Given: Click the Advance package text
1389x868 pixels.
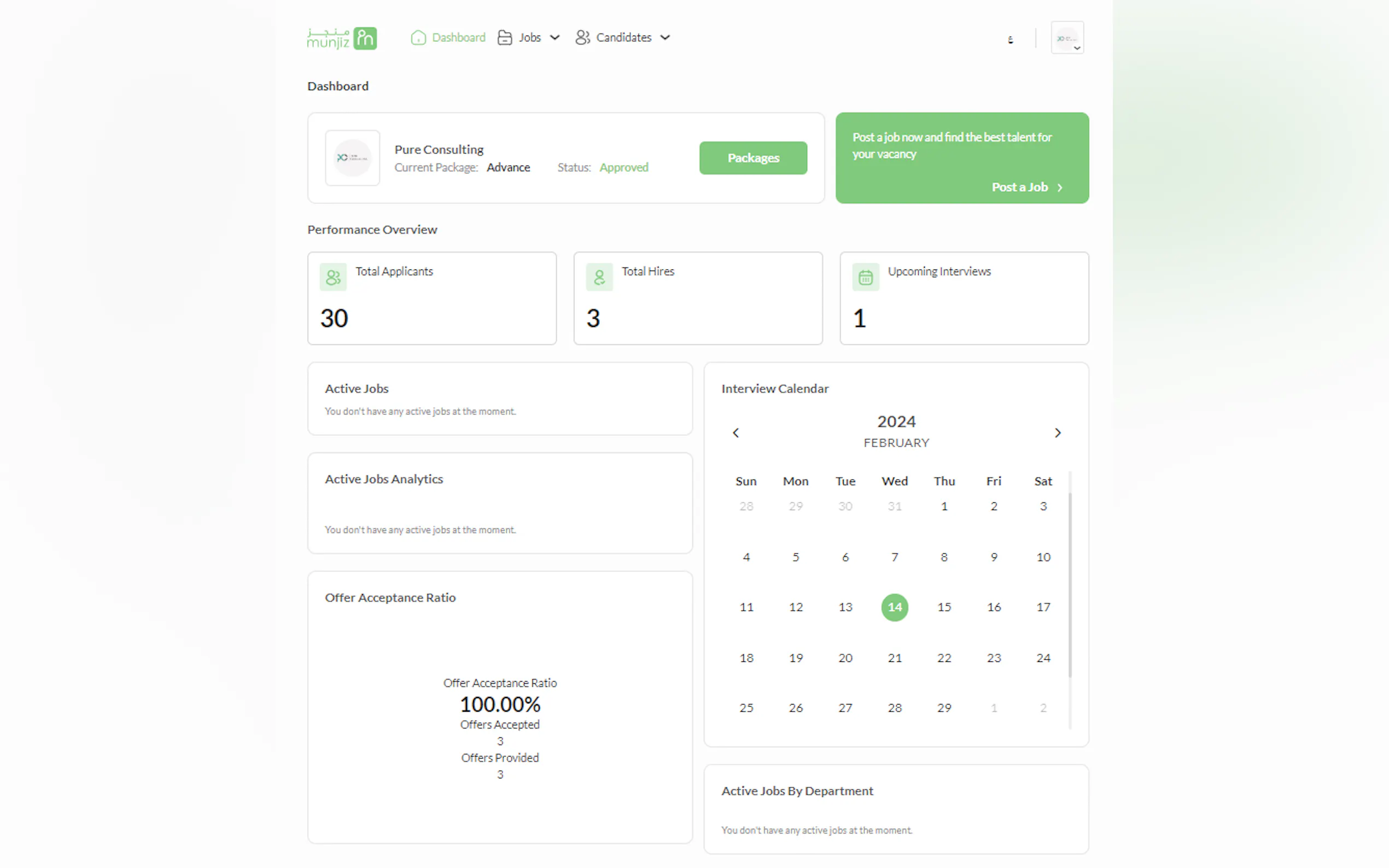Looking at the screenshot, I should [x=508, y=168].
